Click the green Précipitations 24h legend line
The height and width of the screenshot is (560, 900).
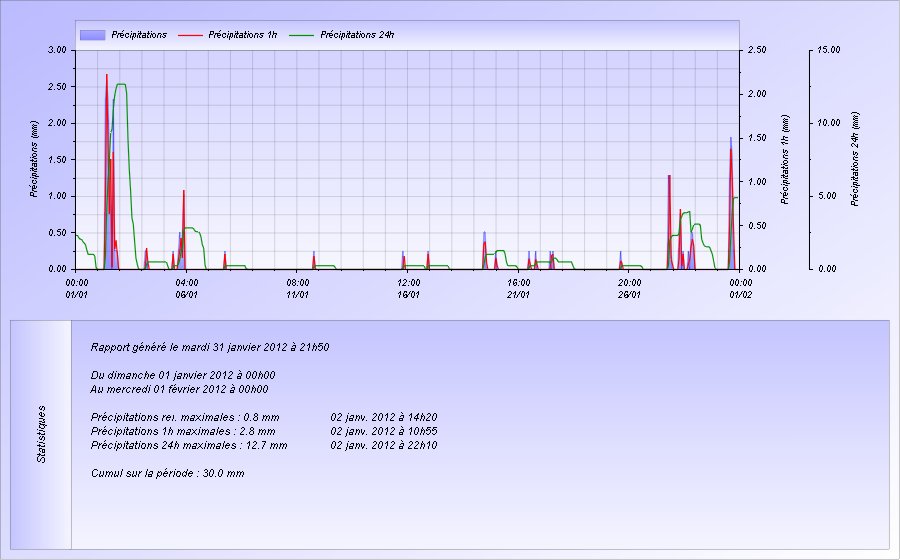point(301,35)
